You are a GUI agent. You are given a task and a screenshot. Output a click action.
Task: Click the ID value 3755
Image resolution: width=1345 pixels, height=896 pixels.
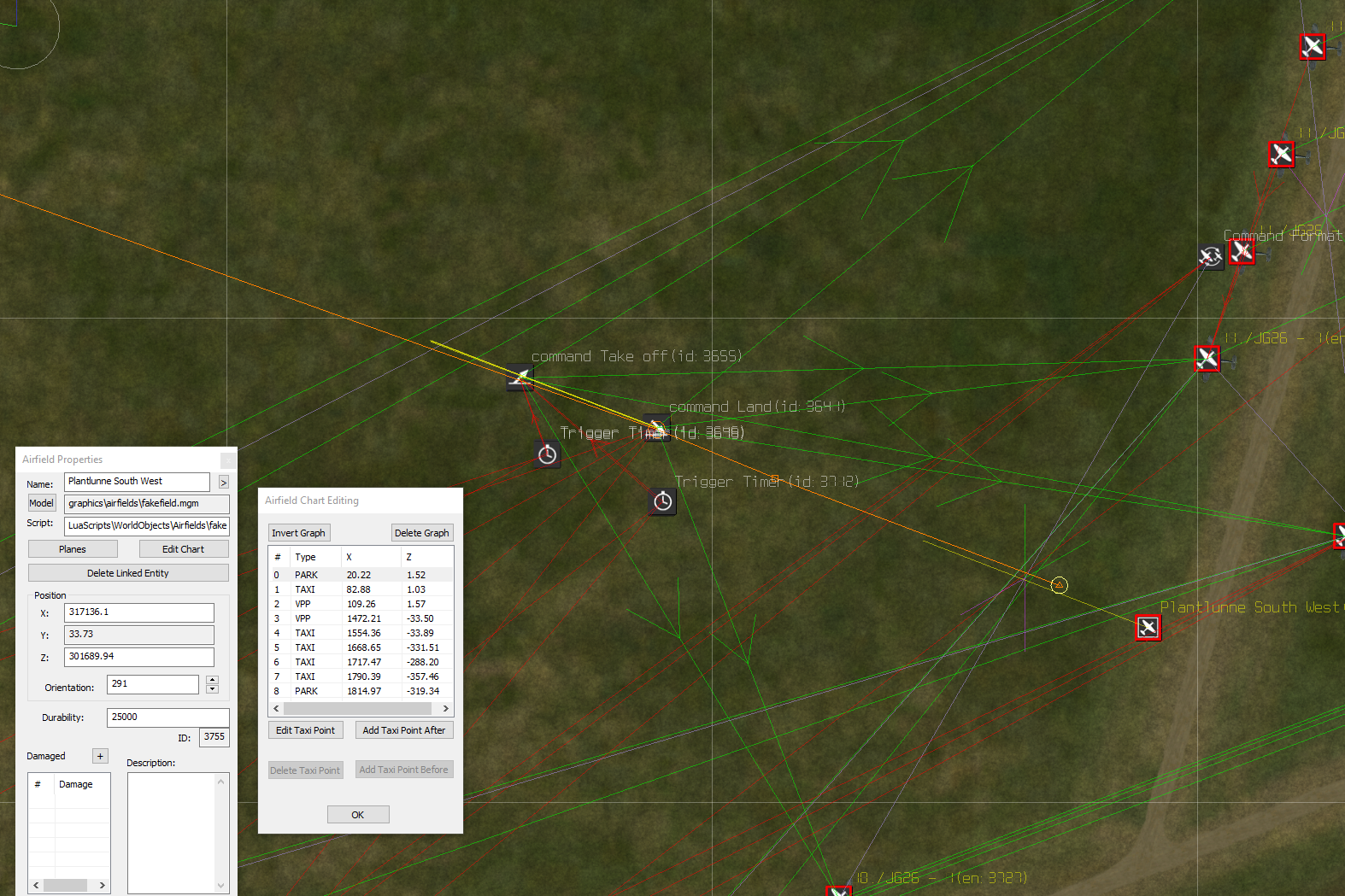[x=214, y=737]
